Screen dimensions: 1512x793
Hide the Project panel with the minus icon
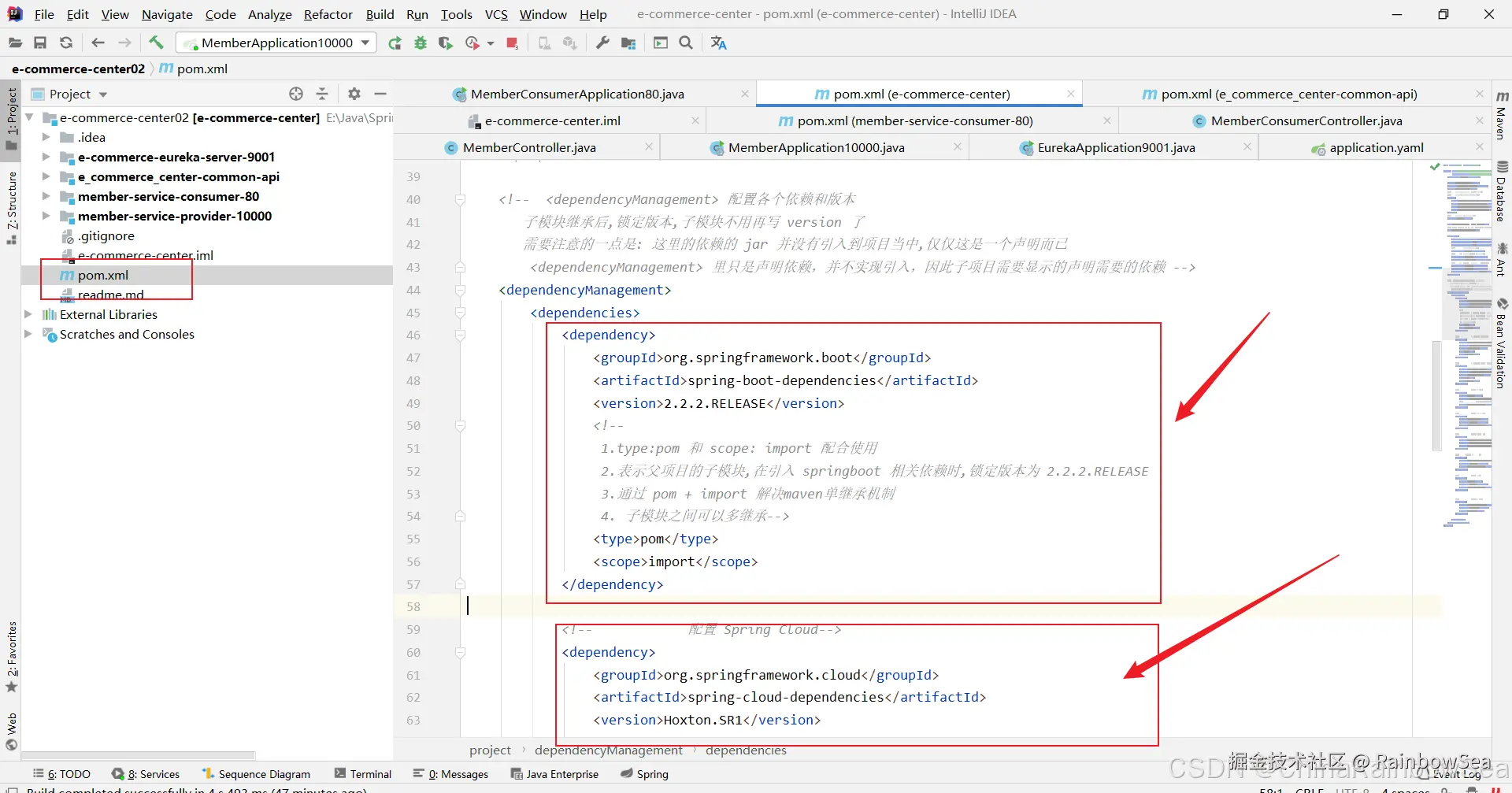[380, 94]
